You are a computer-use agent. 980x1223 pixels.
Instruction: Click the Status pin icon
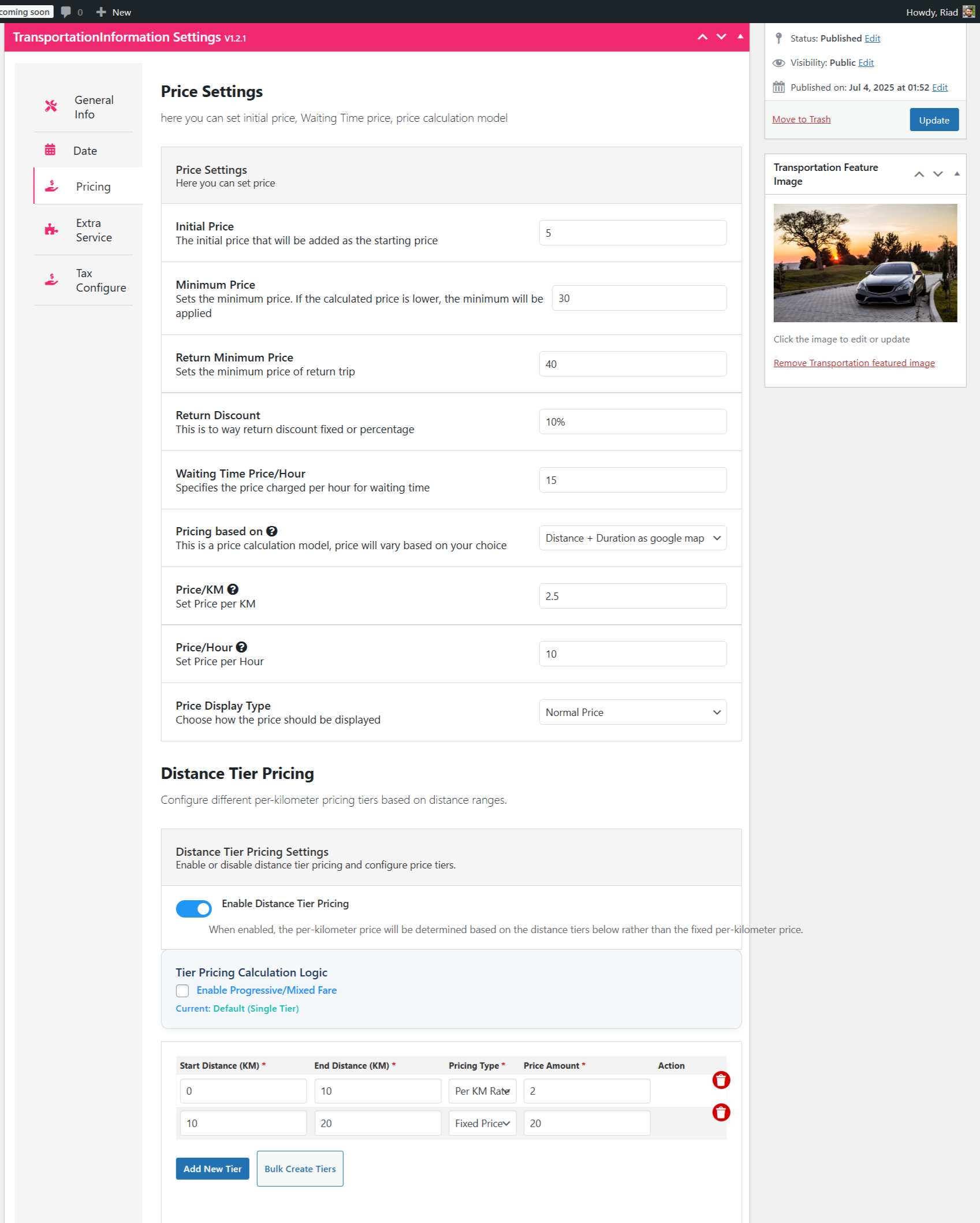tap(778, 38)
